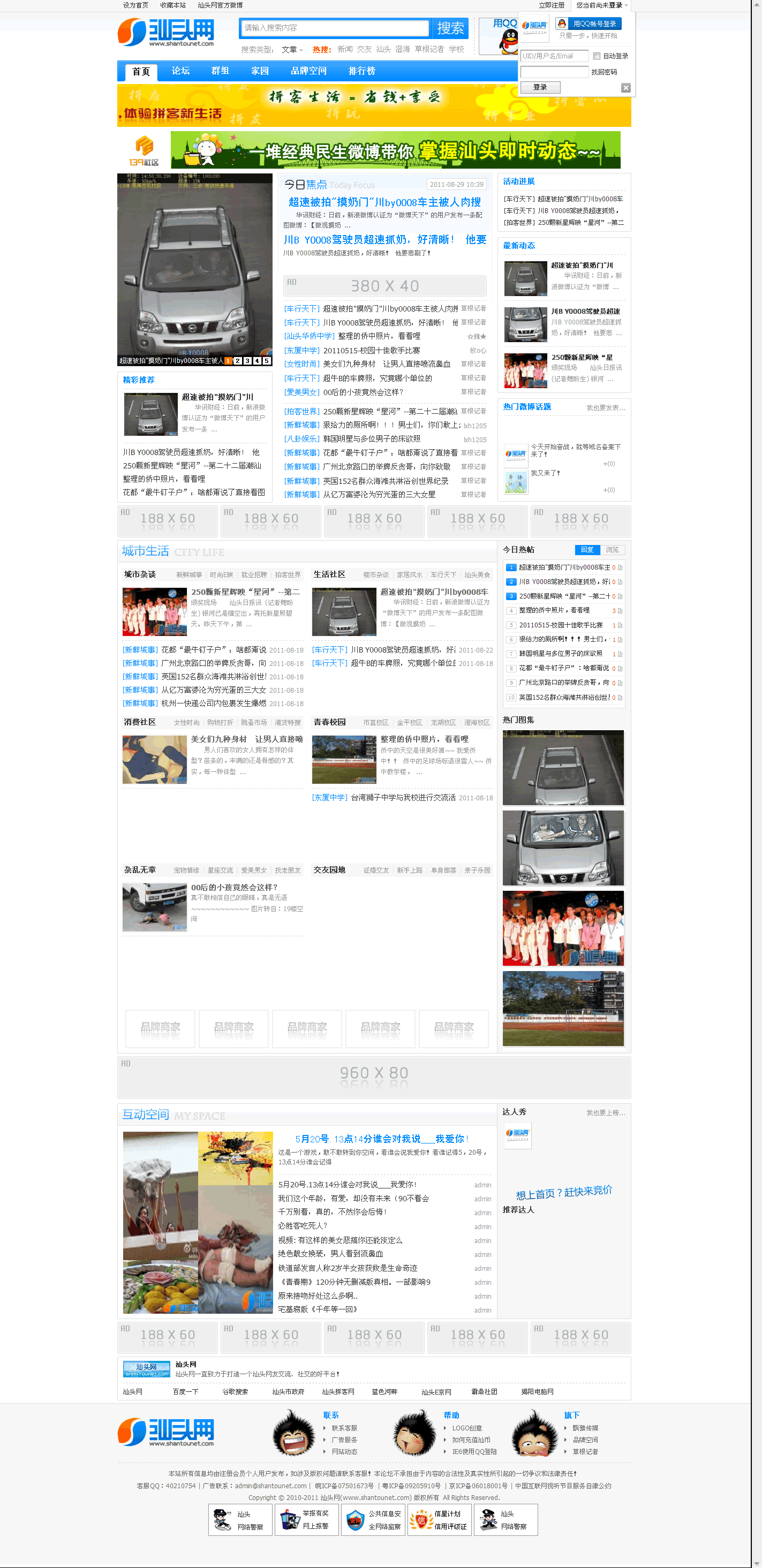Image resolution: width=762 pixels, height=1568 pixels.
Task: Switch to the 回复 tab in 今日热帖
Action: tap(587, 550)
